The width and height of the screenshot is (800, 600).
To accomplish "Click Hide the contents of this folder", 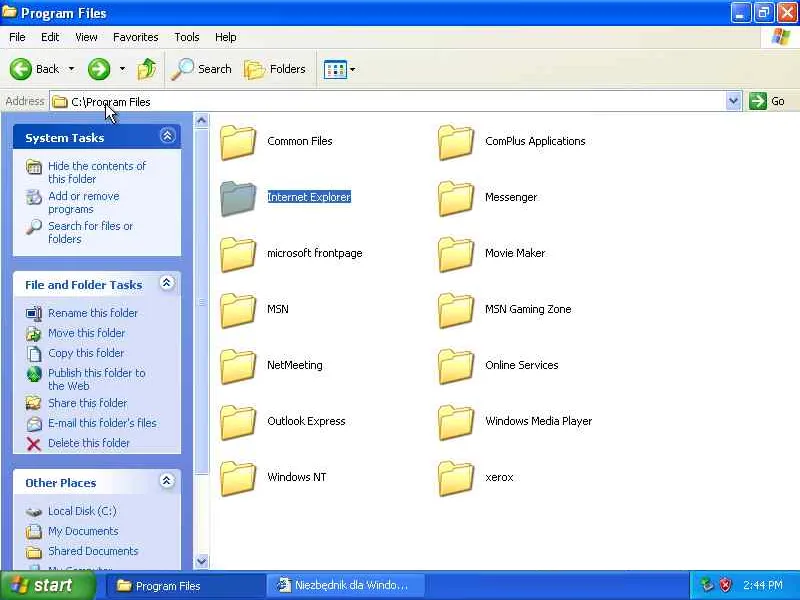I will coord(97,172).
